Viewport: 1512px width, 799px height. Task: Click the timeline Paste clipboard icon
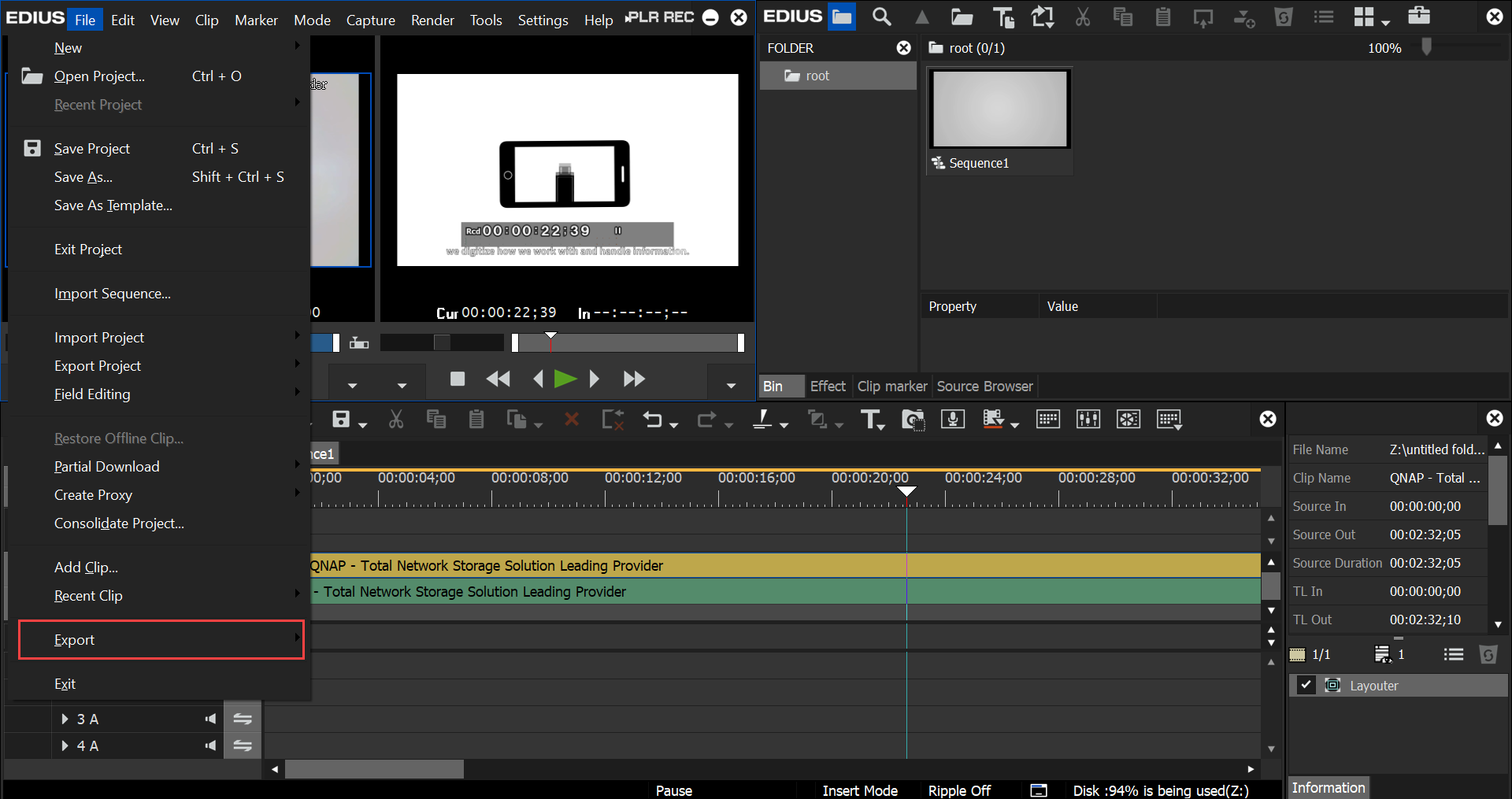tap(476, 420)
